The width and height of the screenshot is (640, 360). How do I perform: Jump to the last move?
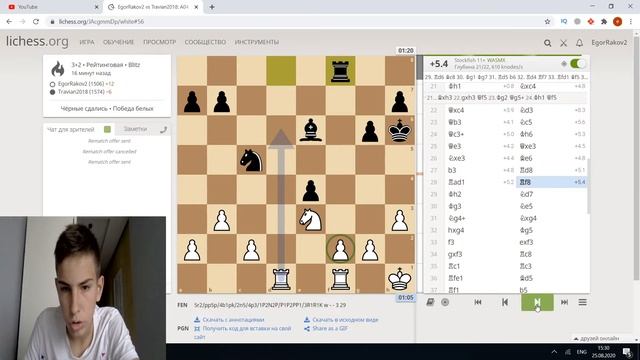click(564, 302)
